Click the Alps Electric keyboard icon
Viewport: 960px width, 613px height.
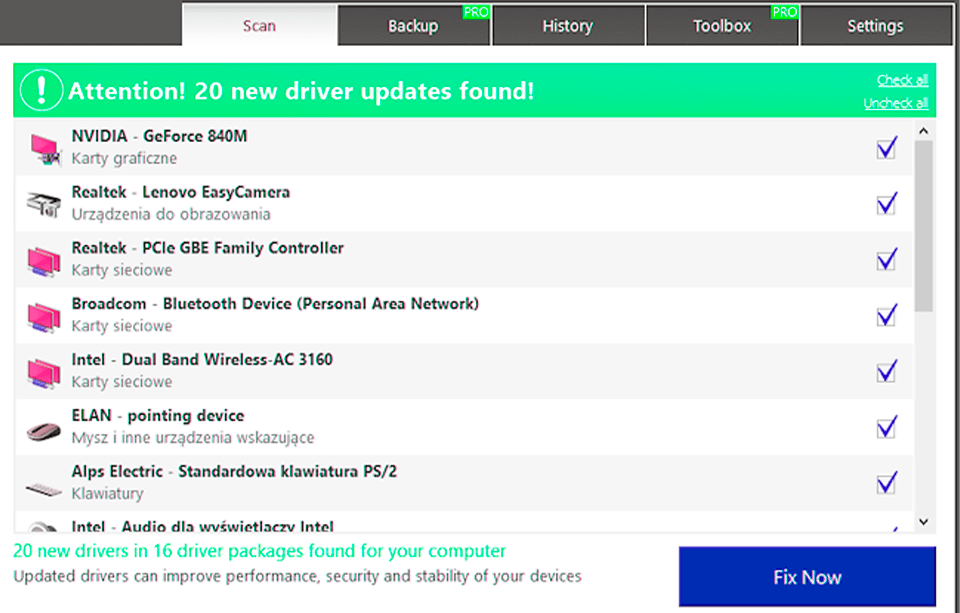(x=44, y=489)
